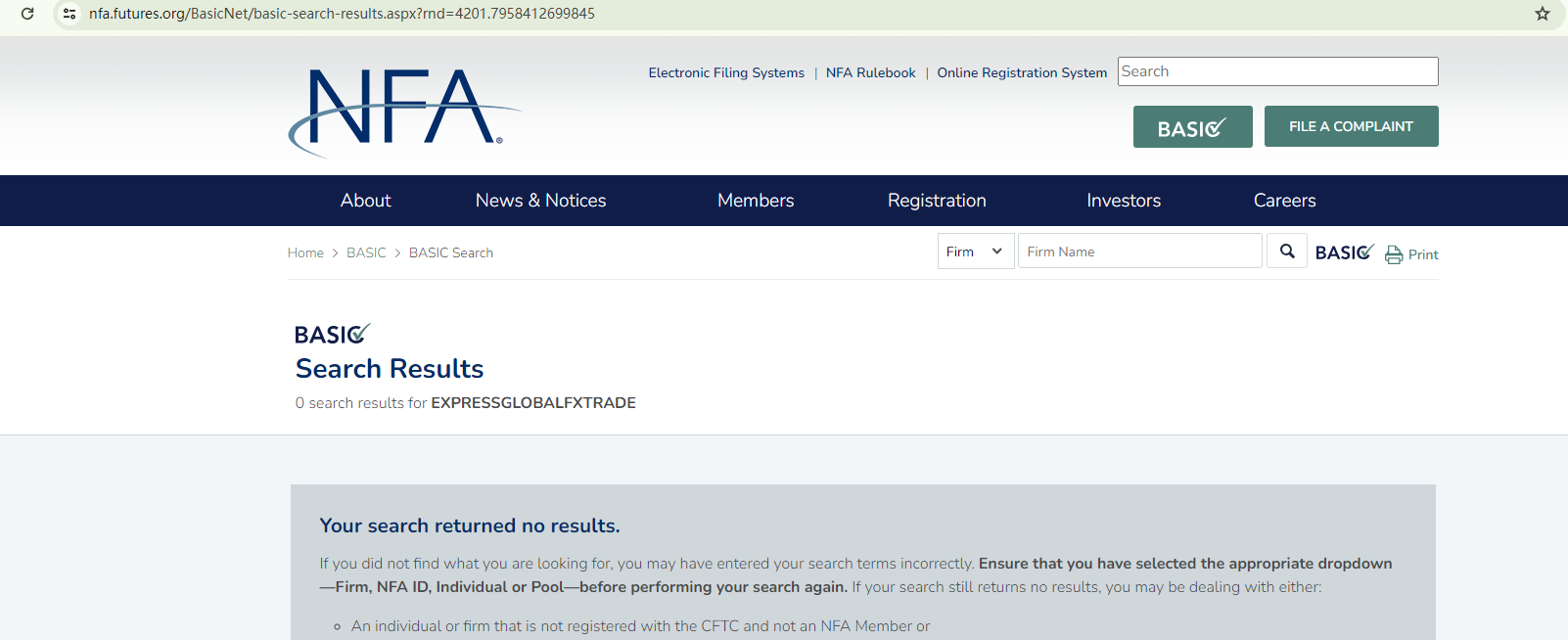Click the NFA logo
1568x640 pixels.
(x=402, y=110)
